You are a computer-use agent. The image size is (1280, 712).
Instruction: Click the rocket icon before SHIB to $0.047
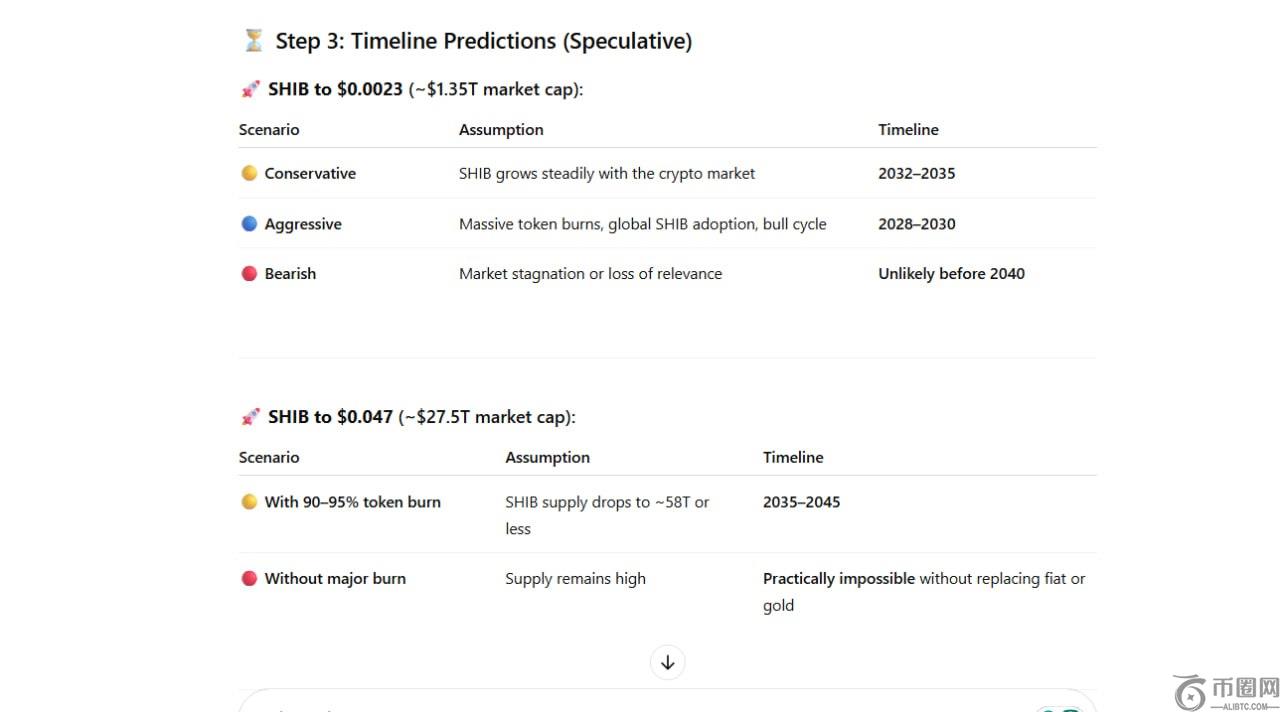pos(250,417)
